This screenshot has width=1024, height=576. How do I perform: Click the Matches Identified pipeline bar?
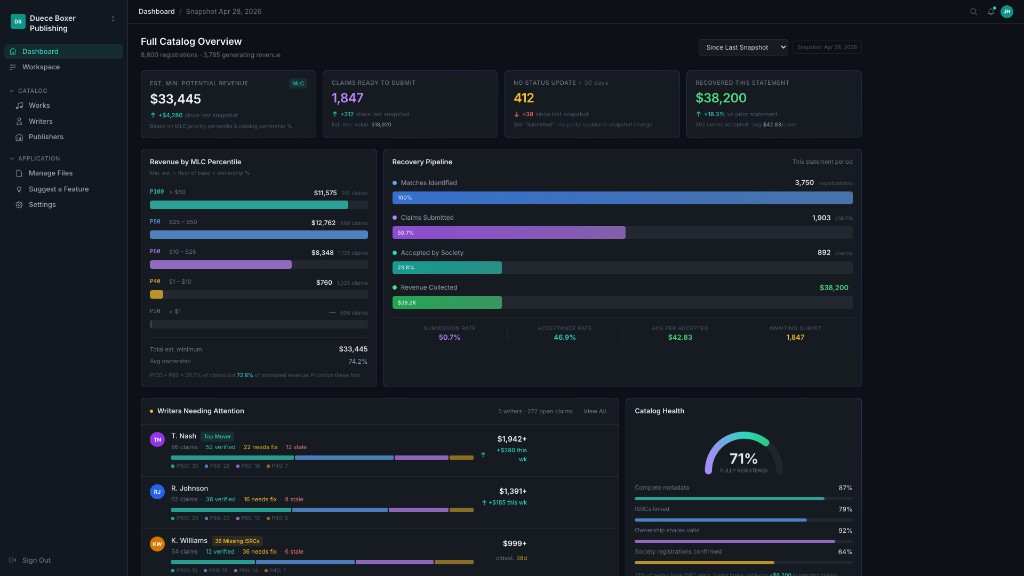click(x=622, y=198)
